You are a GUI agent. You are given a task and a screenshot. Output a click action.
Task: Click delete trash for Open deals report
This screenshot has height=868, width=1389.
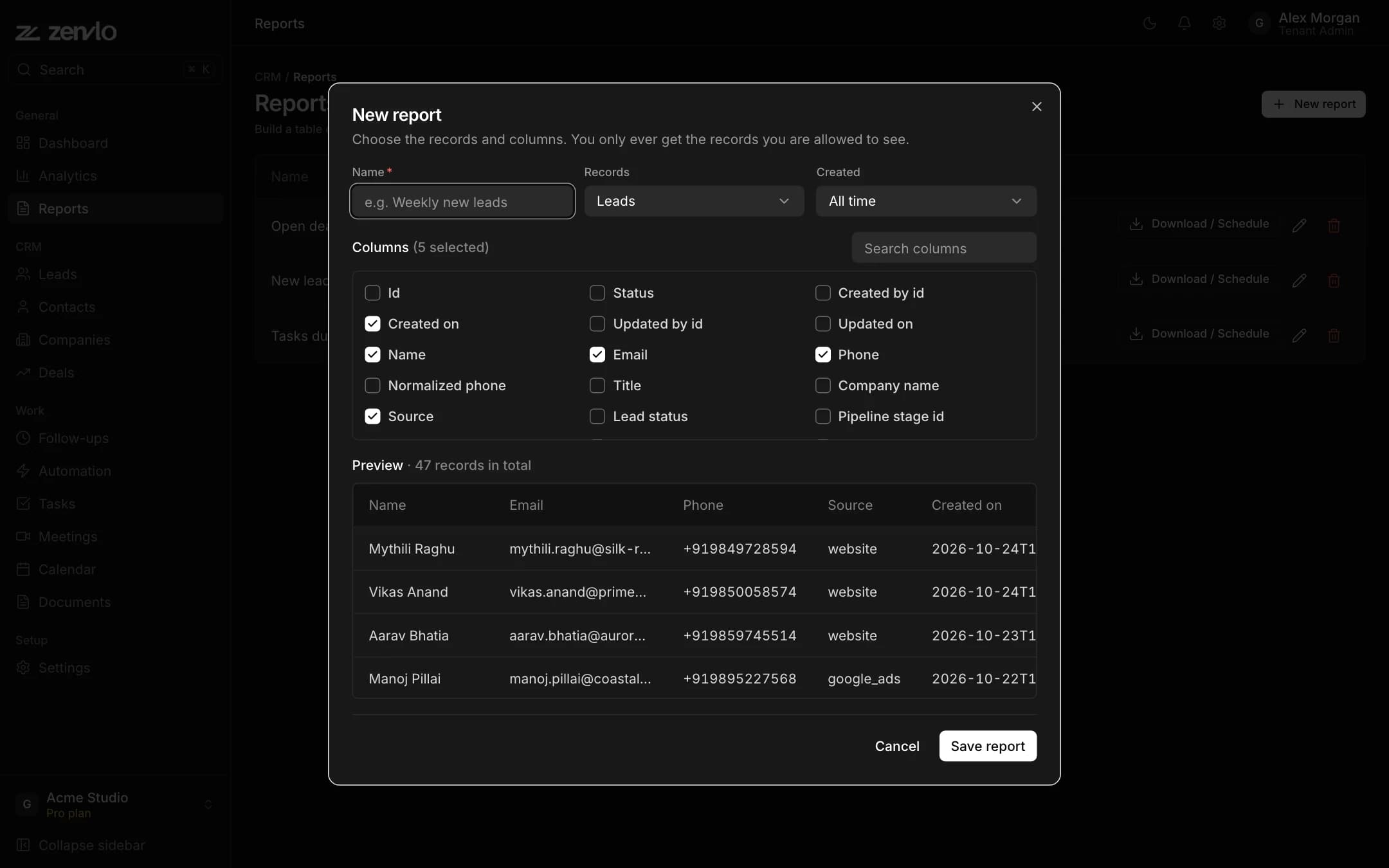tap(1334, 225)
